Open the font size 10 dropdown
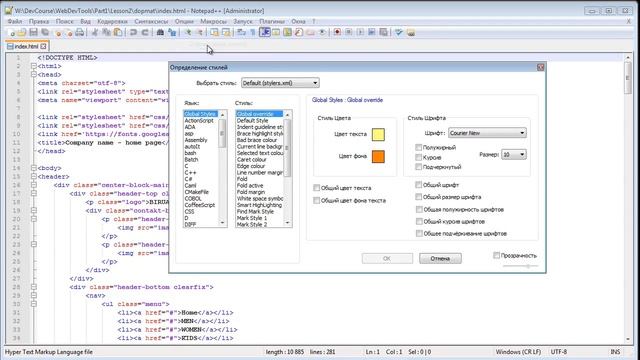The height and width of the screenshot is (360, 640). [x=513, y=155]
